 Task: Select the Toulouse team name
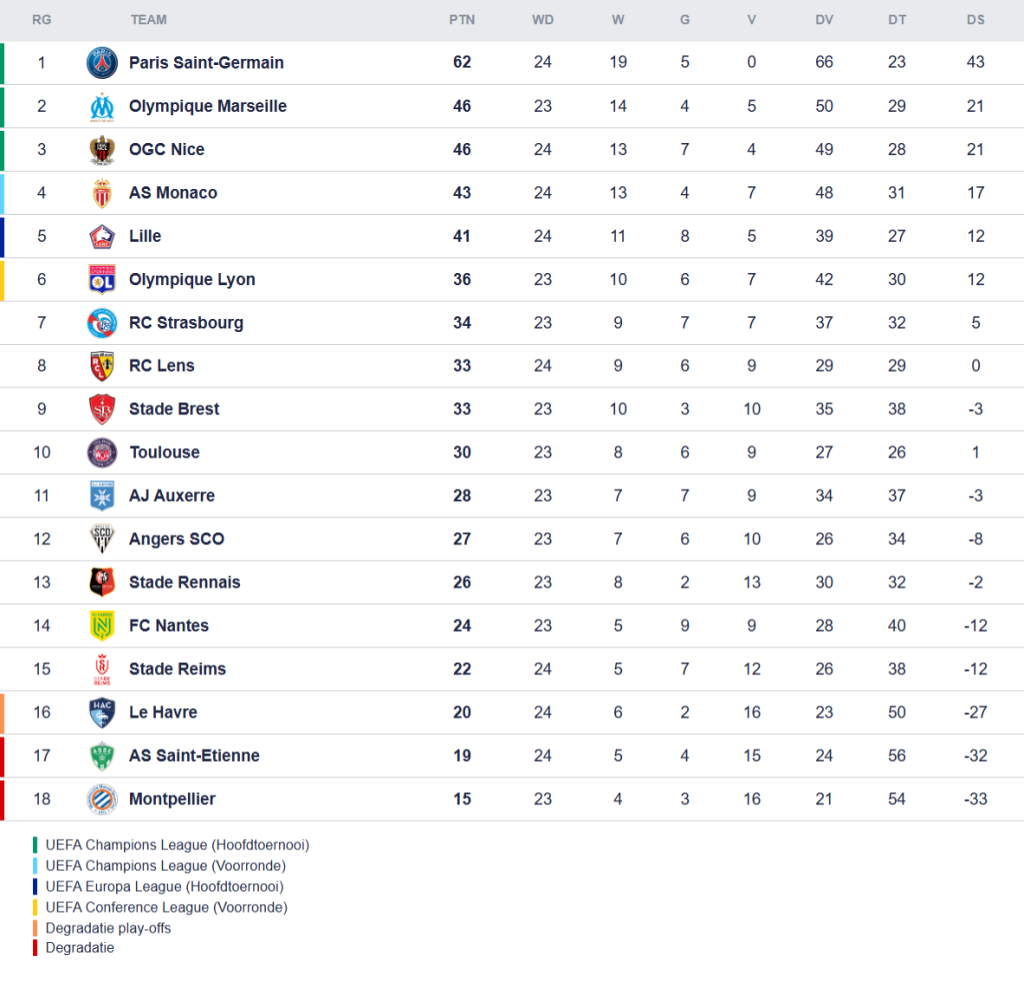click(164, 452)
